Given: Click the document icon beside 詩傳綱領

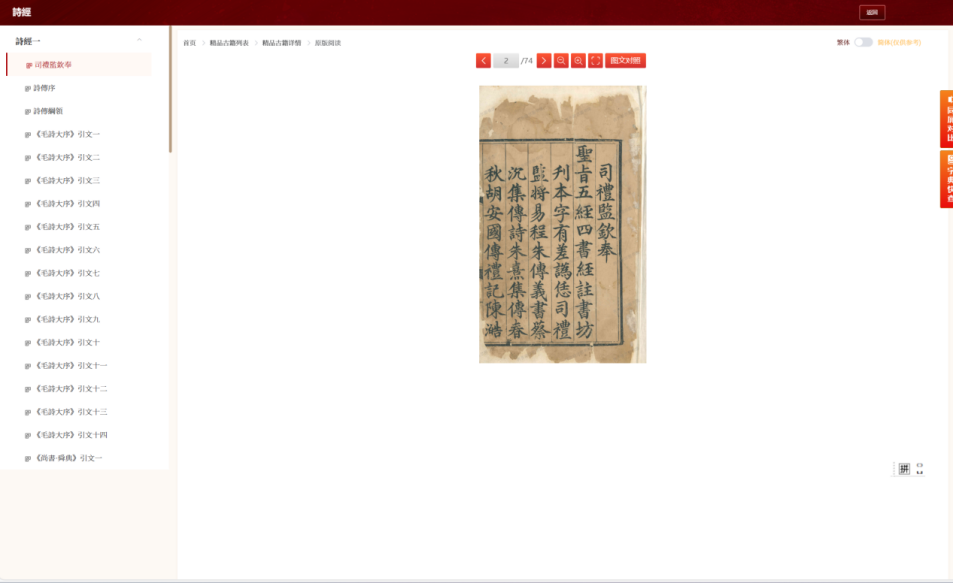Looking at the screenshot, I should point(27,111).
